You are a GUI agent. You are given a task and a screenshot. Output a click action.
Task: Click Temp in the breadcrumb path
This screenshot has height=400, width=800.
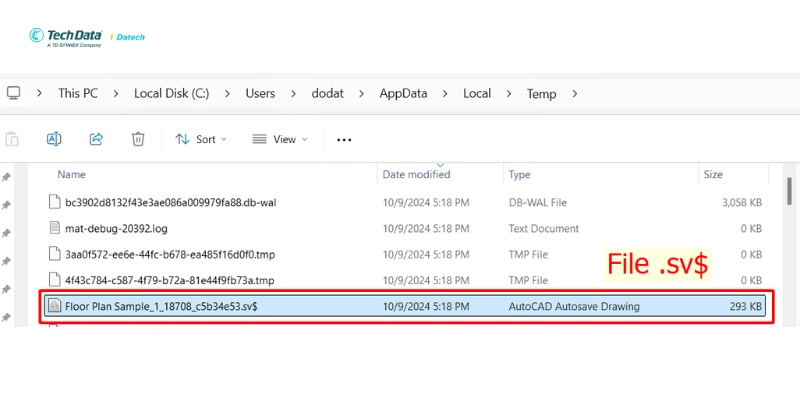click(541, 94)
